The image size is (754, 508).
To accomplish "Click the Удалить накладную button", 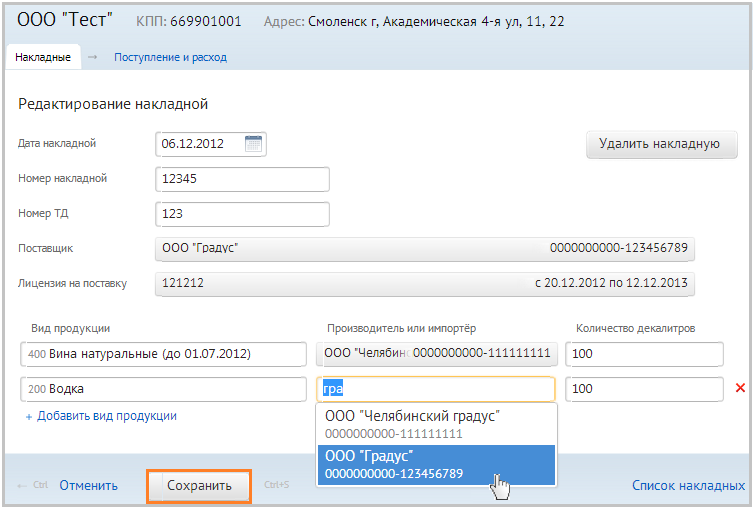I will (662, 144).
